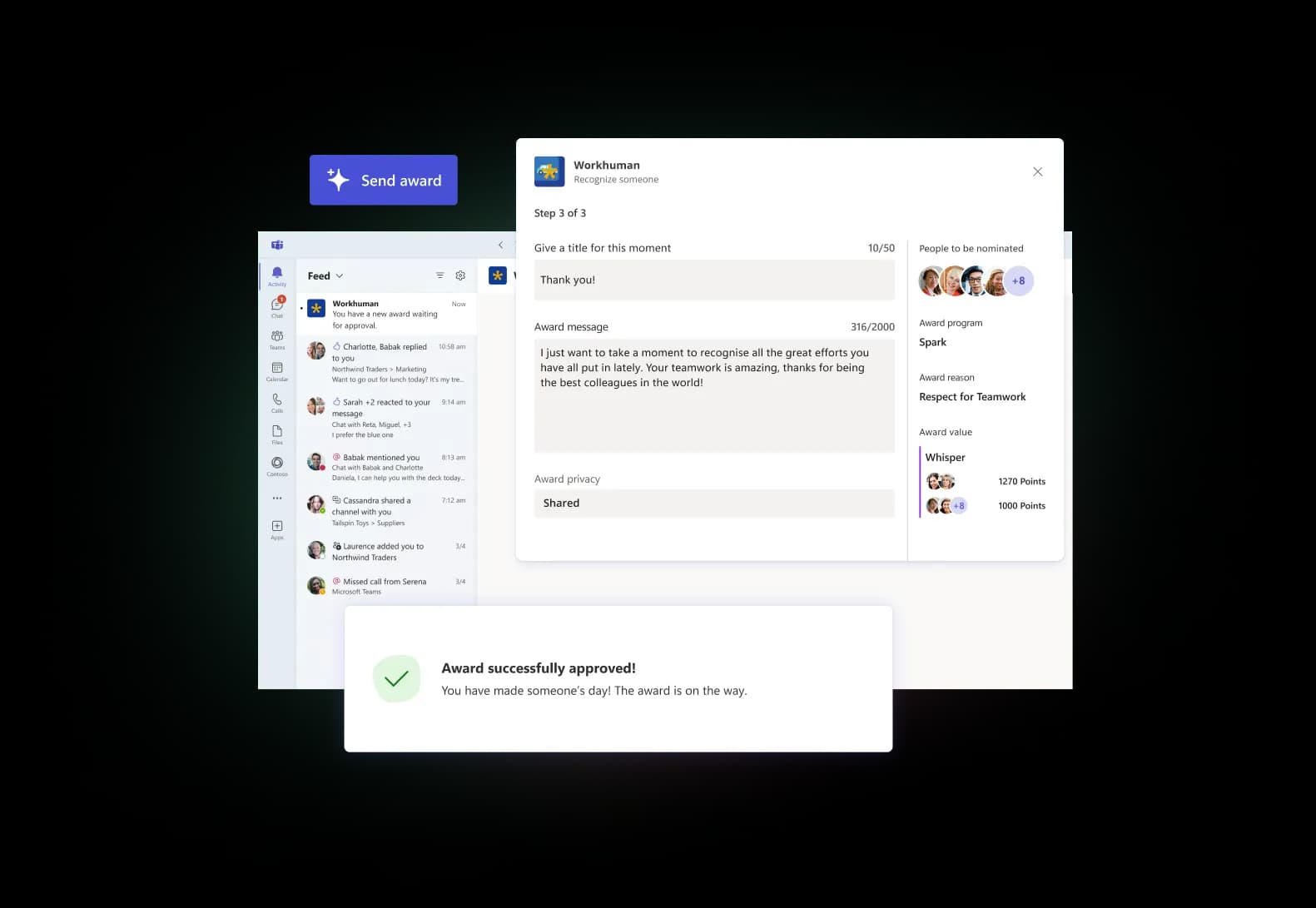Open Cassandra shared a channel notification
The width and height of the screenshot is (1316, 908).
387,511
